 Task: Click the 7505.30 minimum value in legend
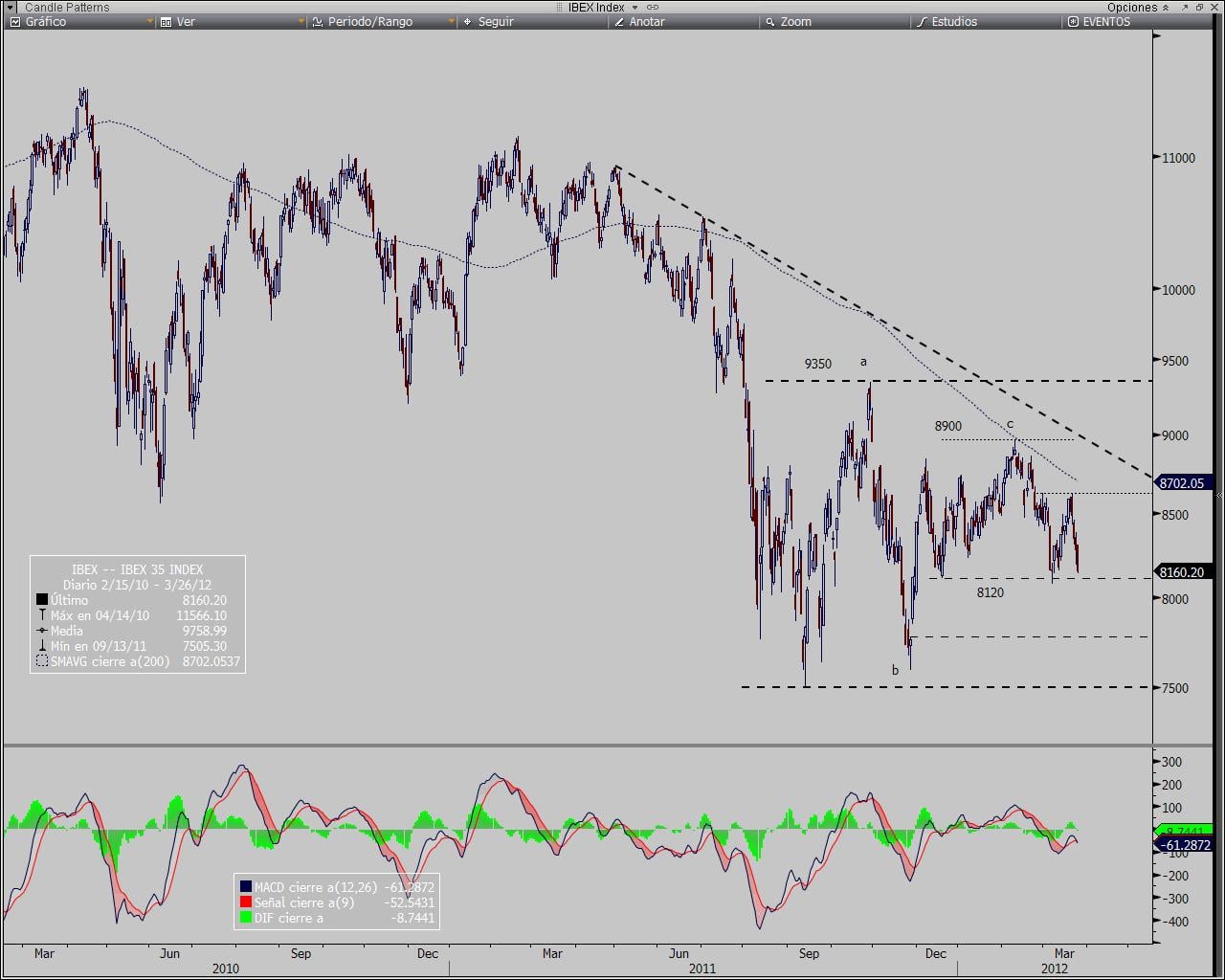pyautogui.click(x=205, y=646)
